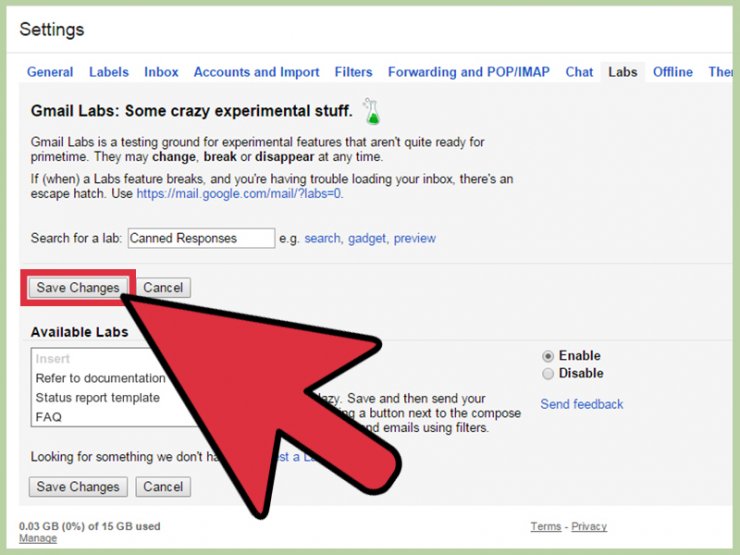Click 'FAQ' in the preview list
This screenshot has height=555, width=740.
tap(49, 417)
